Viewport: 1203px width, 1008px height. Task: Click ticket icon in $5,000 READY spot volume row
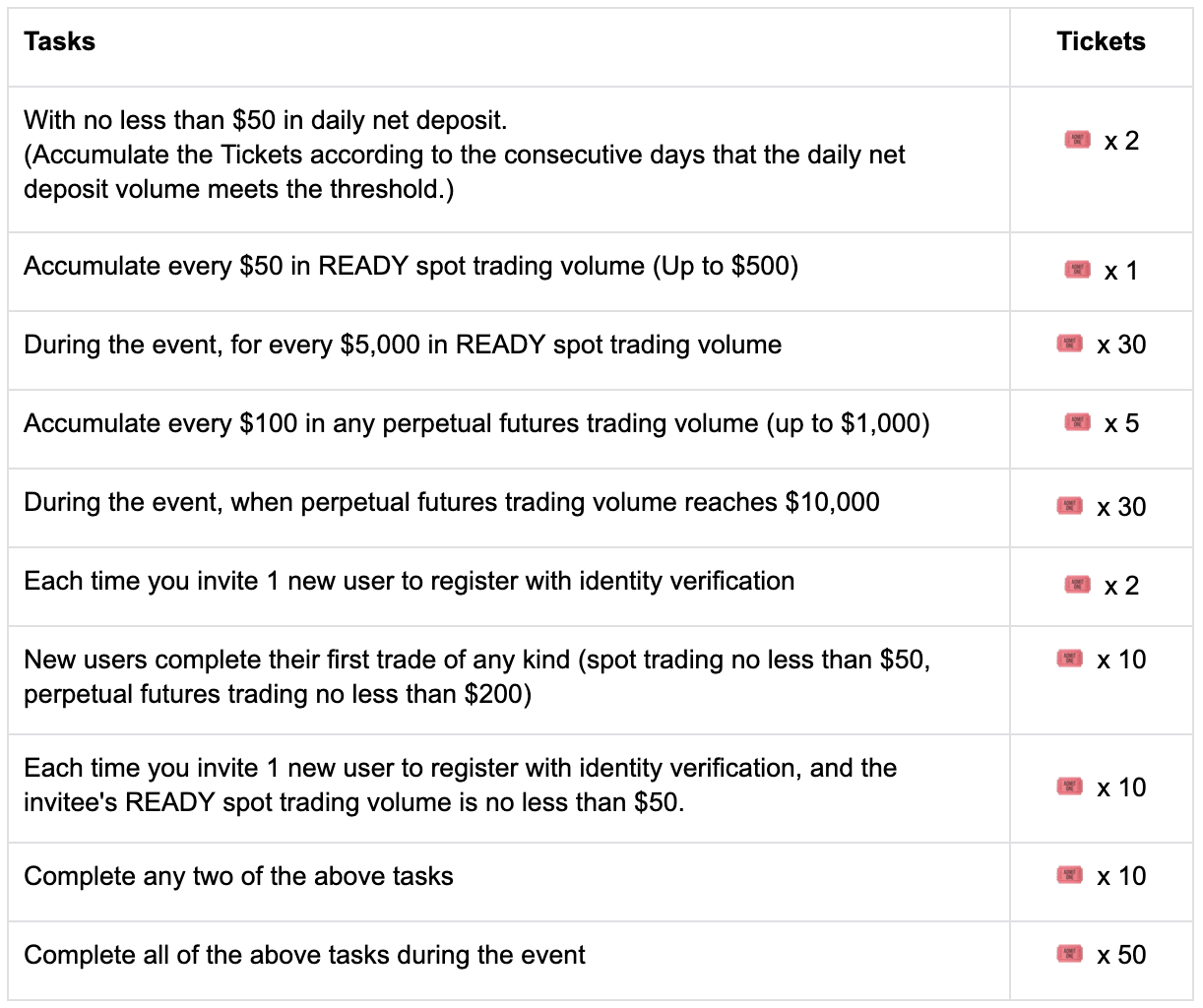pos(1070,344)
